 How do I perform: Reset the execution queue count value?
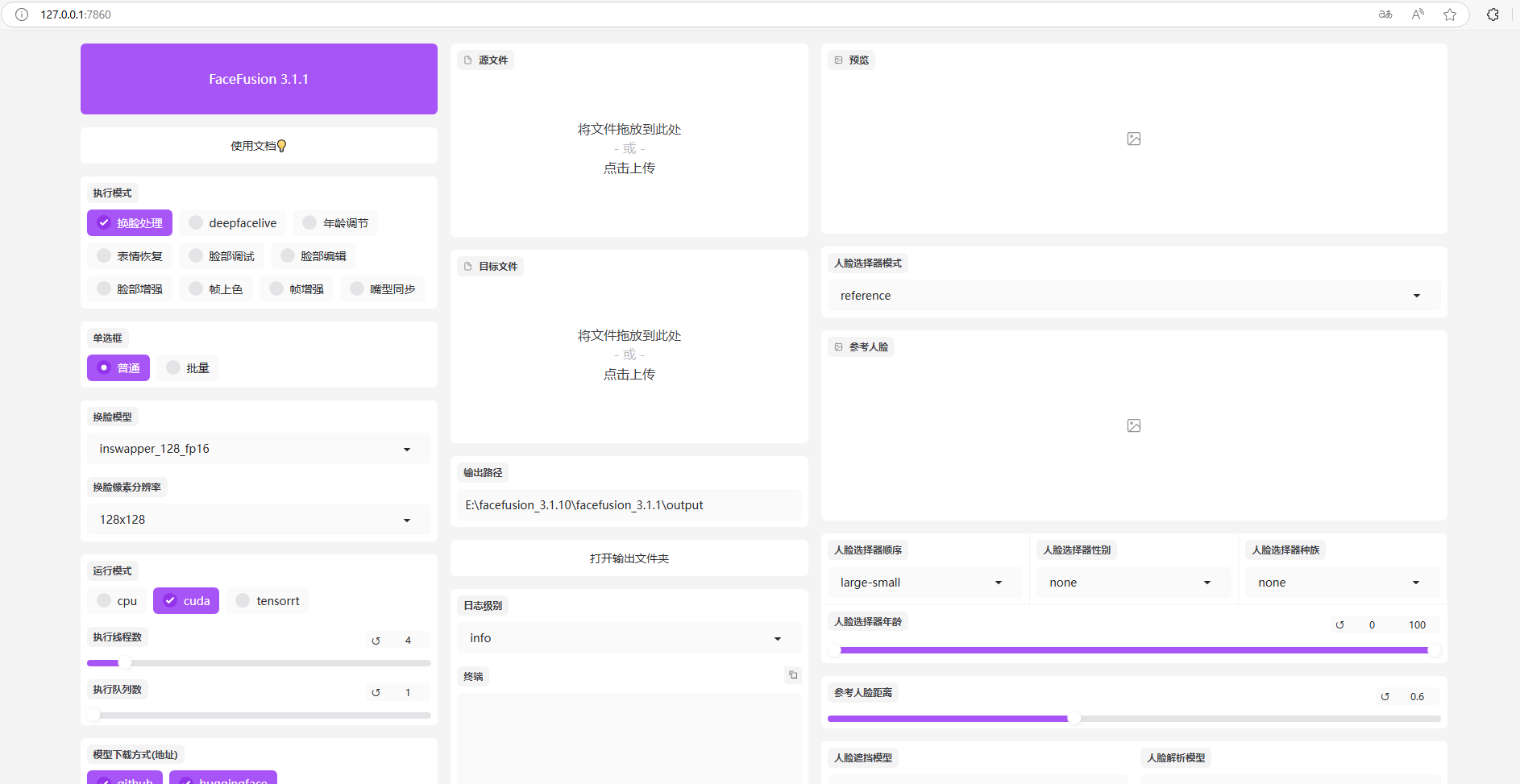[x=376, y=693]
